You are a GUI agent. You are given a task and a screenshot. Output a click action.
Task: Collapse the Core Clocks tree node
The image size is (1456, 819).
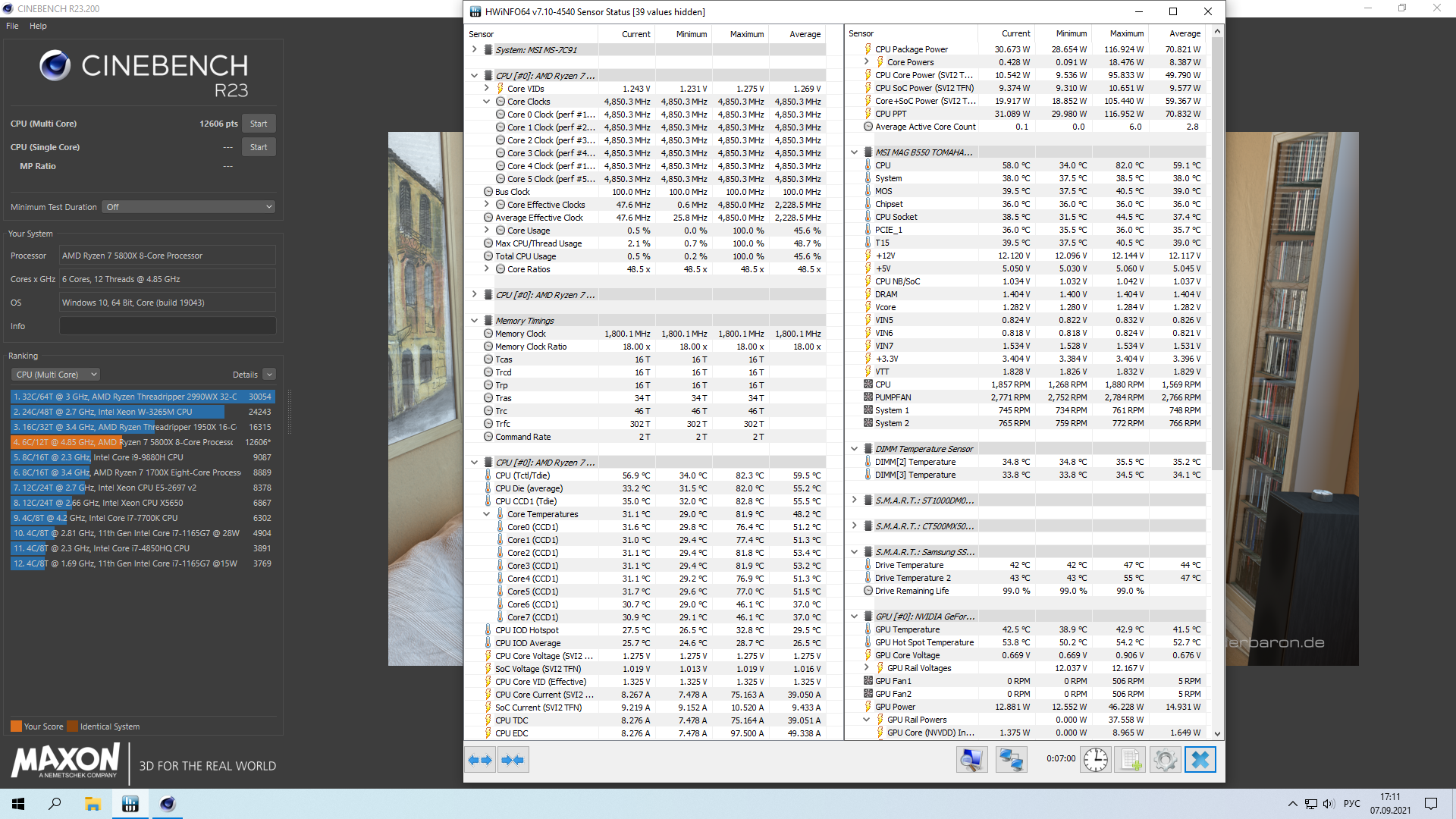tap(487, 102)
